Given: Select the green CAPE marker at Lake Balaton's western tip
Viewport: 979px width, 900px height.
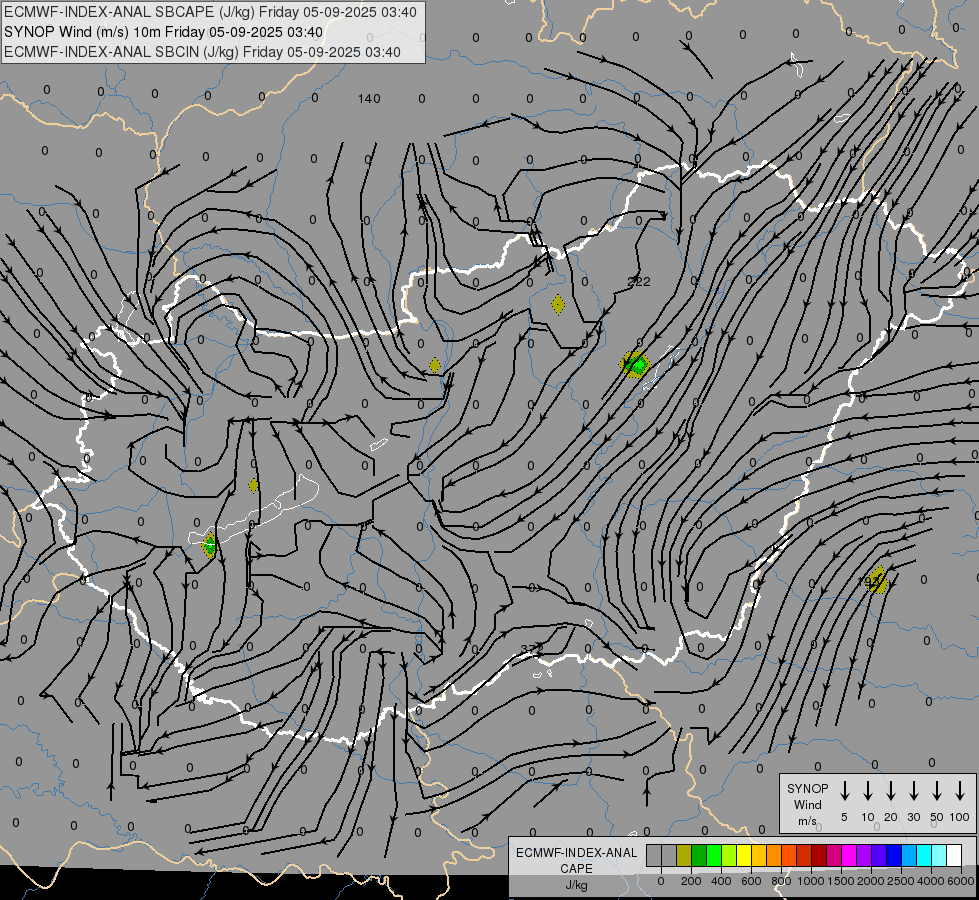Looking at the screenshot, I should pos(210,545).
